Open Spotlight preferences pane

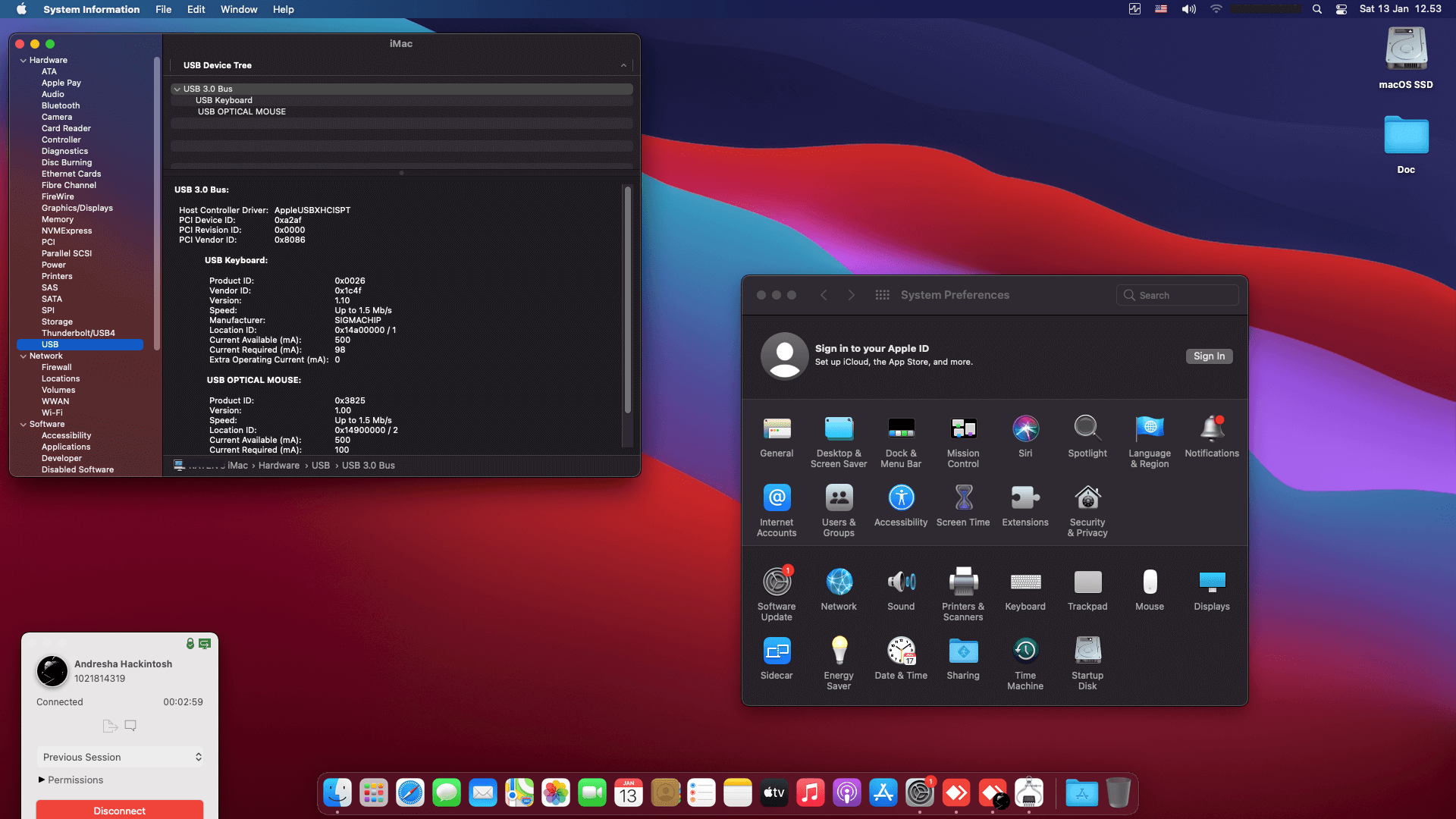(1087, 437)
